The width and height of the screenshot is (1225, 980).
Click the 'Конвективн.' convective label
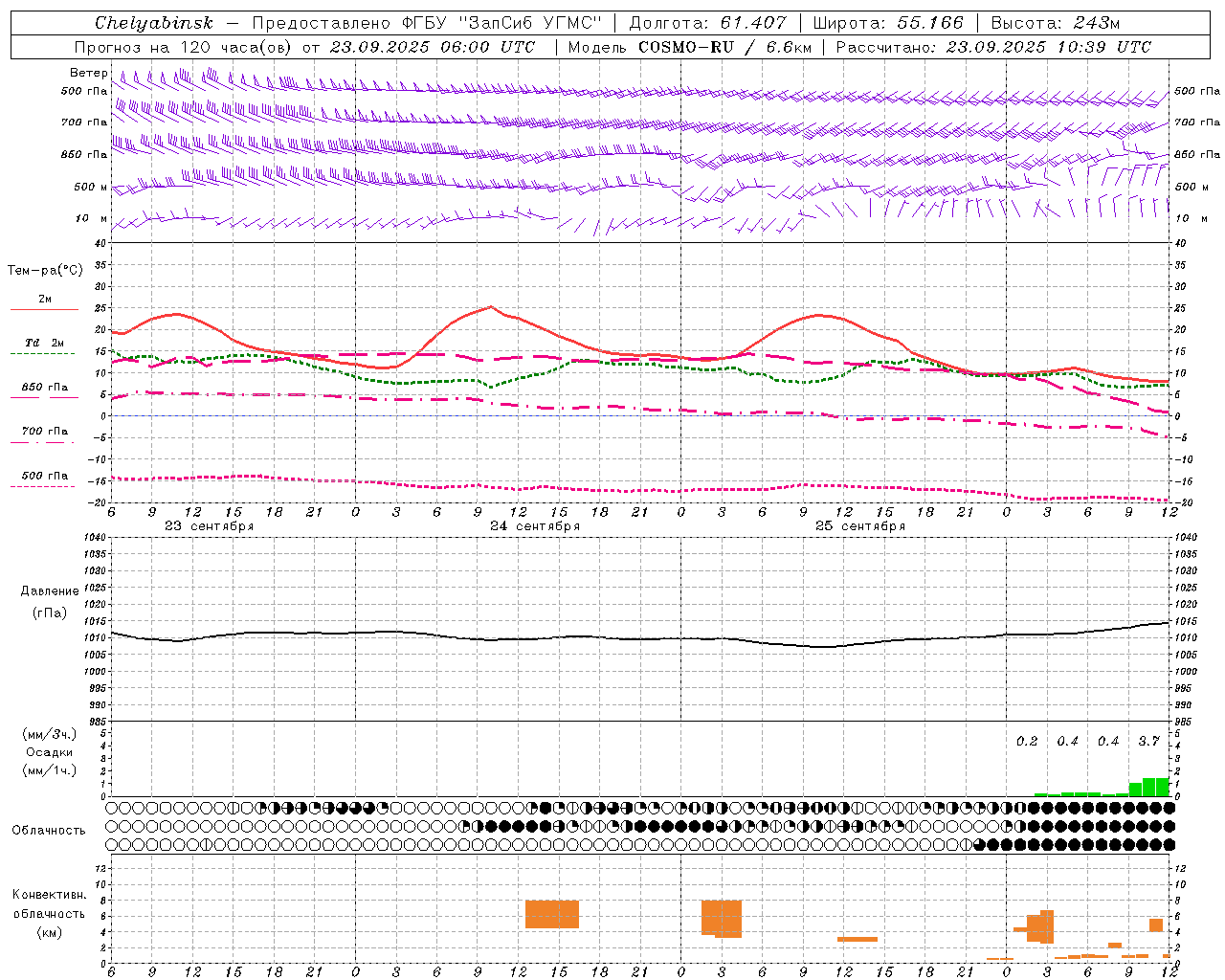(50, 895)
